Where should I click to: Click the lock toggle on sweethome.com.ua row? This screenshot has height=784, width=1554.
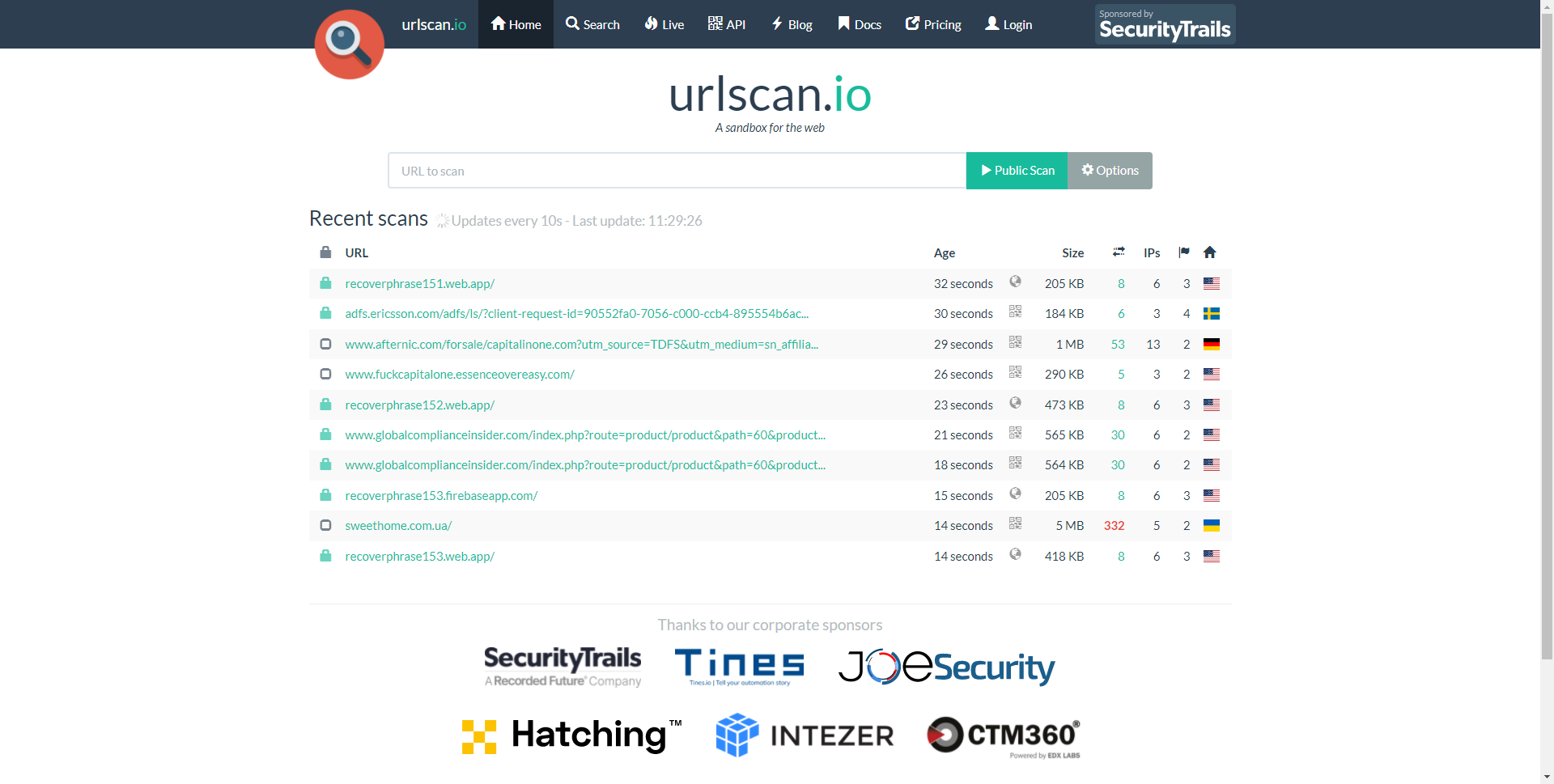[326, 525]
